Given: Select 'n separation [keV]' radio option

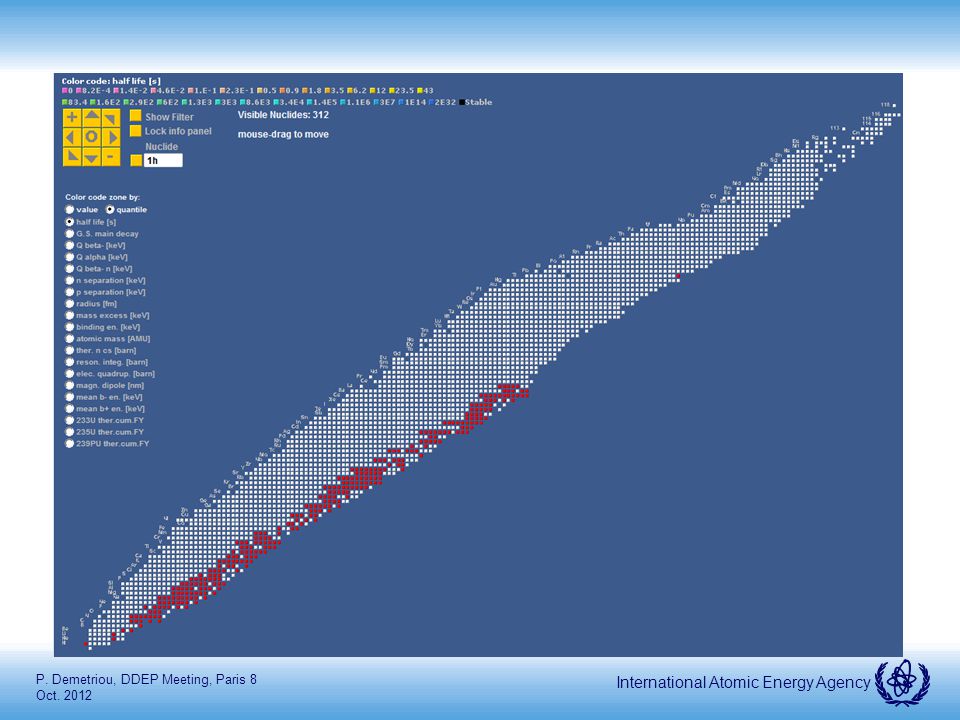Looking at the screenshot, I should click(x=70, y=280).
